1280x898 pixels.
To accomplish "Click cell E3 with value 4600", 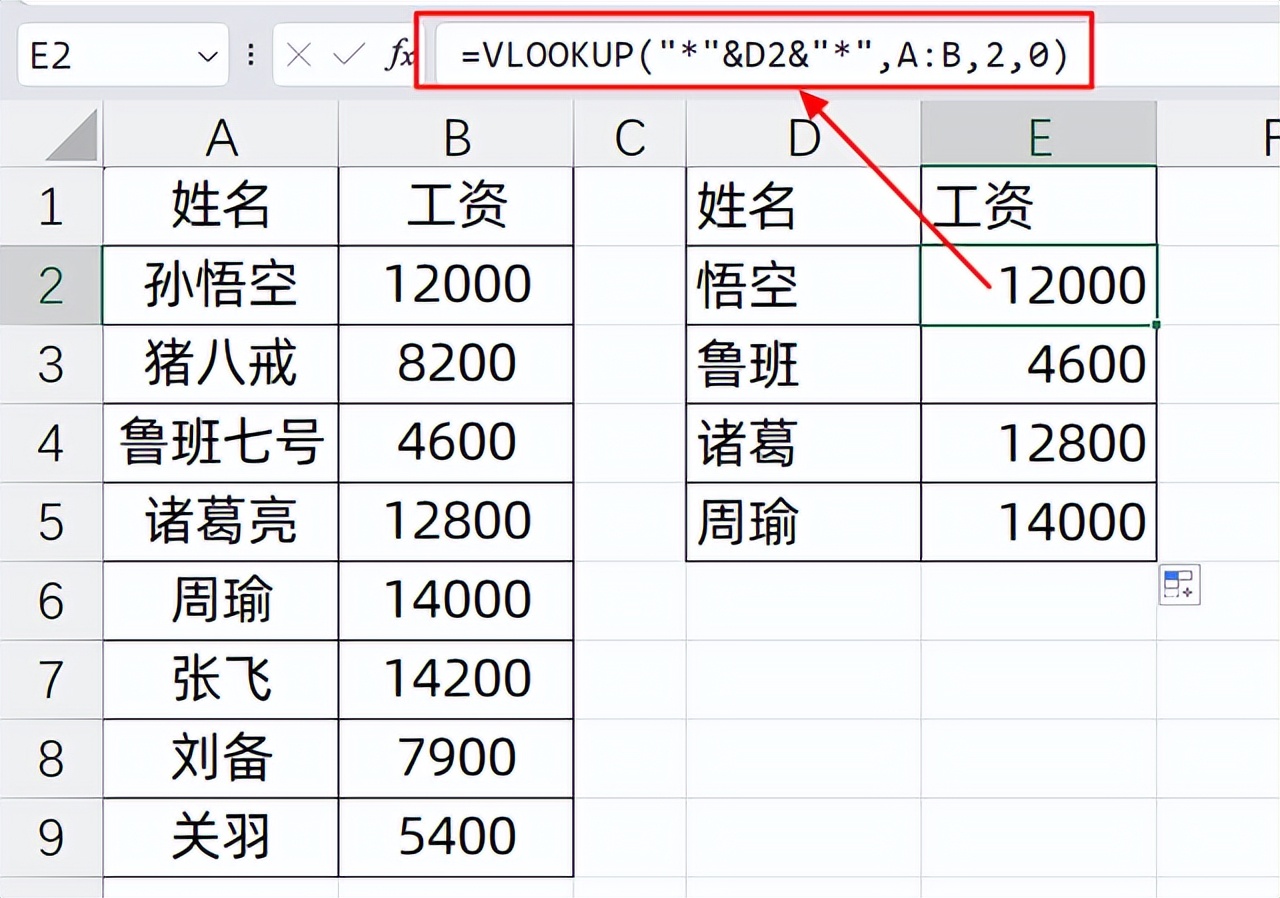I will (x=1039, y=364).
